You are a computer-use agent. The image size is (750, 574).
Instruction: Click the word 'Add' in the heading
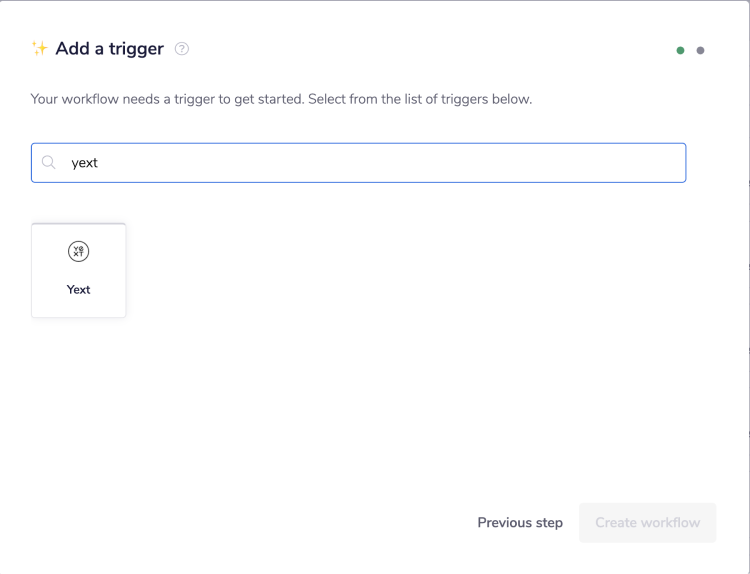point(73,49)
